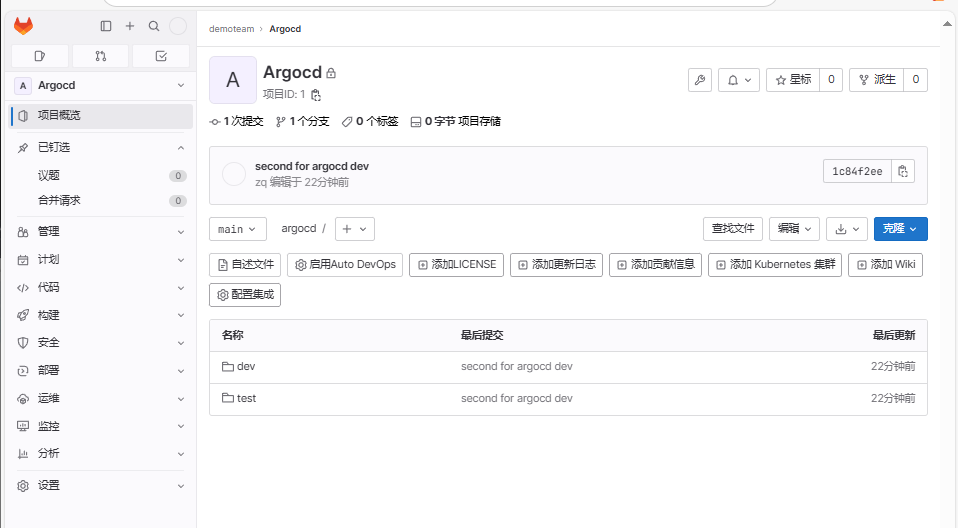Click the committer avatar circle
The height and width of the screenshot is (528, 958).
pyautogui.click(x=233, y=174)
